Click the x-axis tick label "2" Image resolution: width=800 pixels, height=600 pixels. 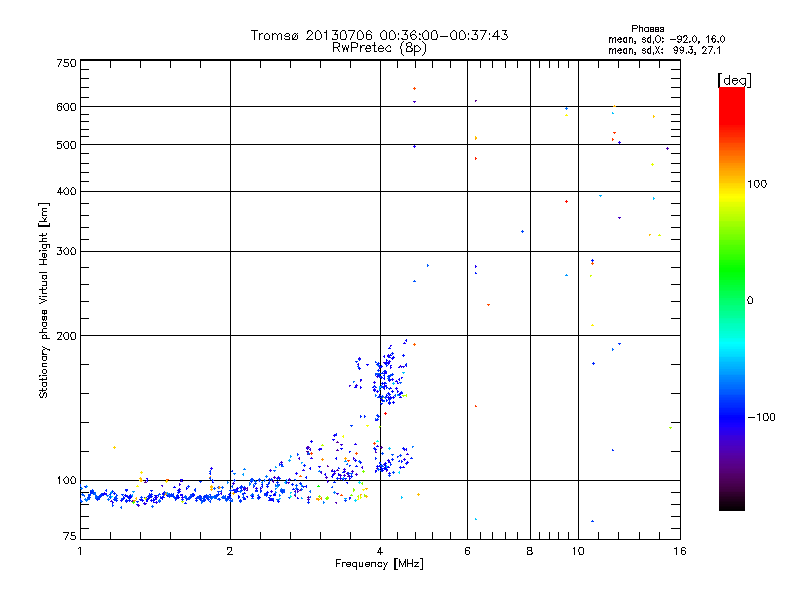pyautogui.click(x=230, y=551)
